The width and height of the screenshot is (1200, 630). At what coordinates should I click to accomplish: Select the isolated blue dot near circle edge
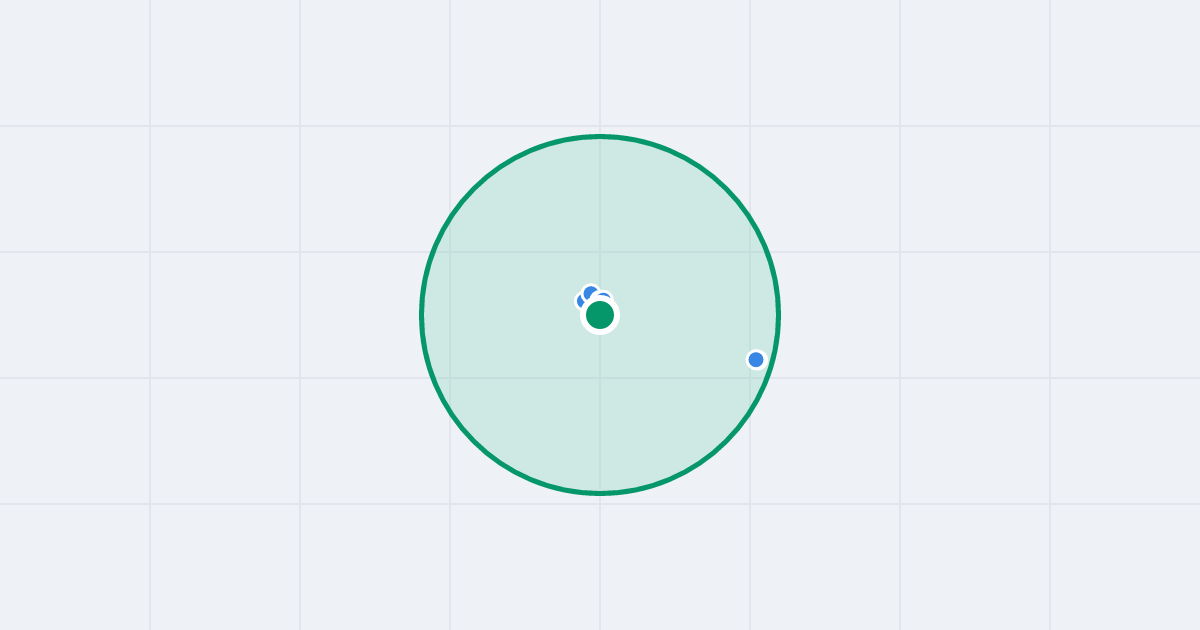[x=756, y=359]
